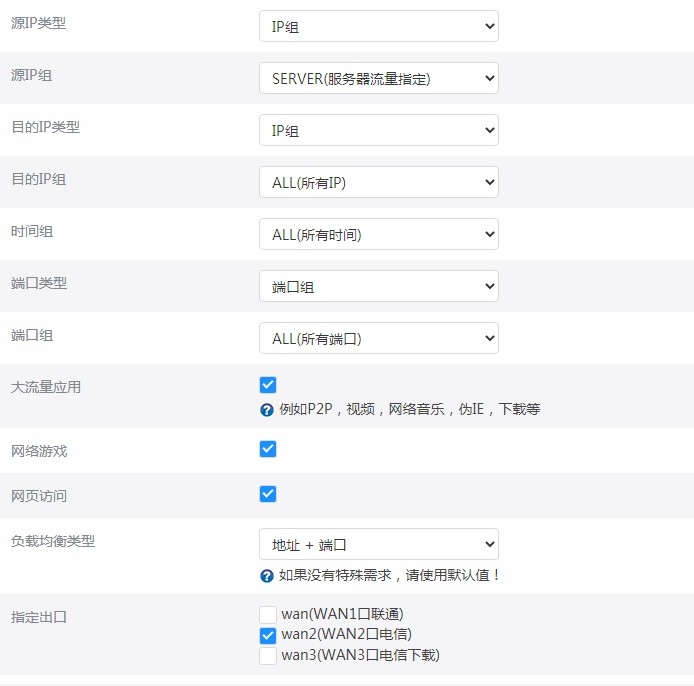Image resolution: width=694 pixels, height=686 pixels.
Task: Open the 目的IP类型 dropdown
Action: point(379,131)
